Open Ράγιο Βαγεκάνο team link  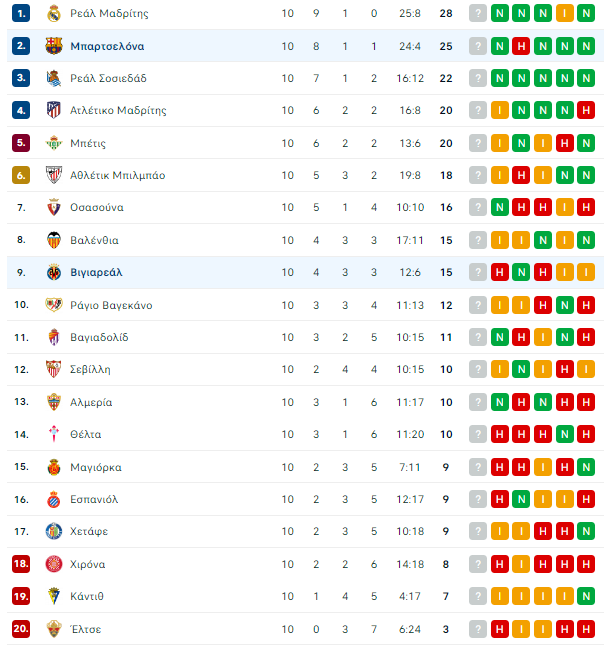[111, 306]
